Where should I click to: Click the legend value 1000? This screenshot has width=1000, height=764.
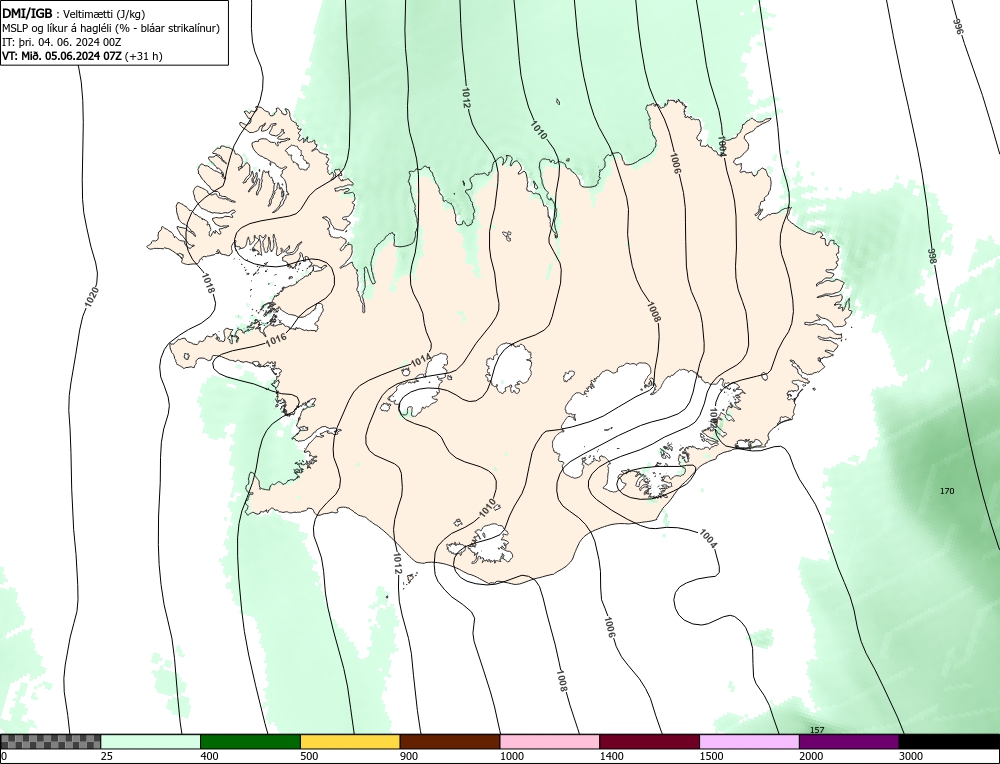pyautogui.click(x=512, y=756)
